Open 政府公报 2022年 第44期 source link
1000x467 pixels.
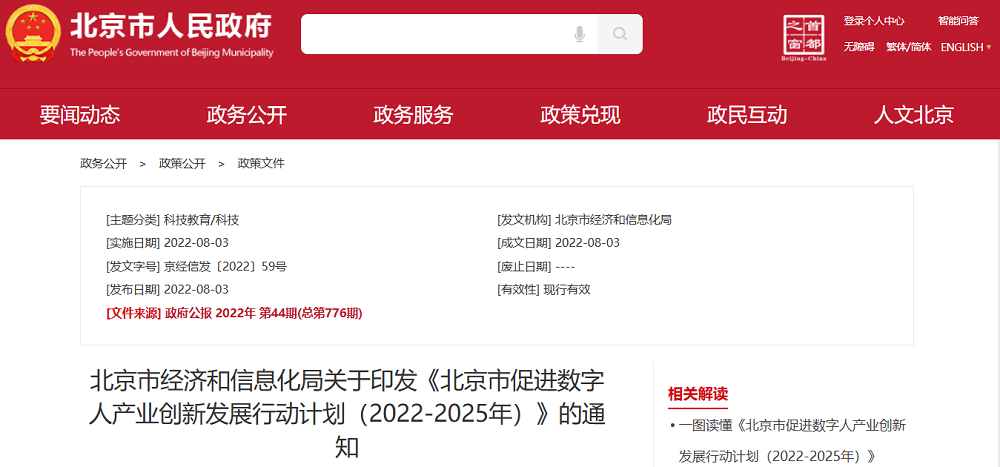pos(263,313)
